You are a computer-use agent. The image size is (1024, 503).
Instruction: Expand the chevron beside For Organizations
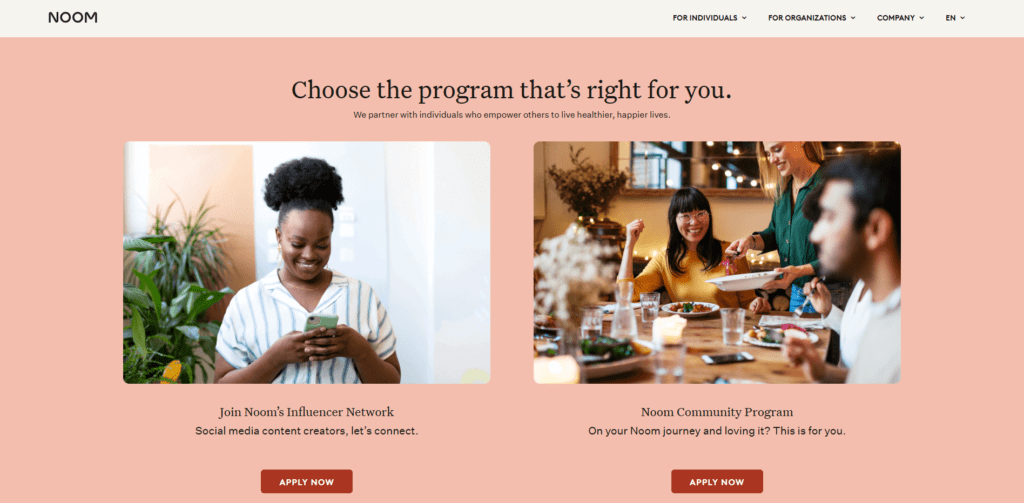click(x=852, y=18)
